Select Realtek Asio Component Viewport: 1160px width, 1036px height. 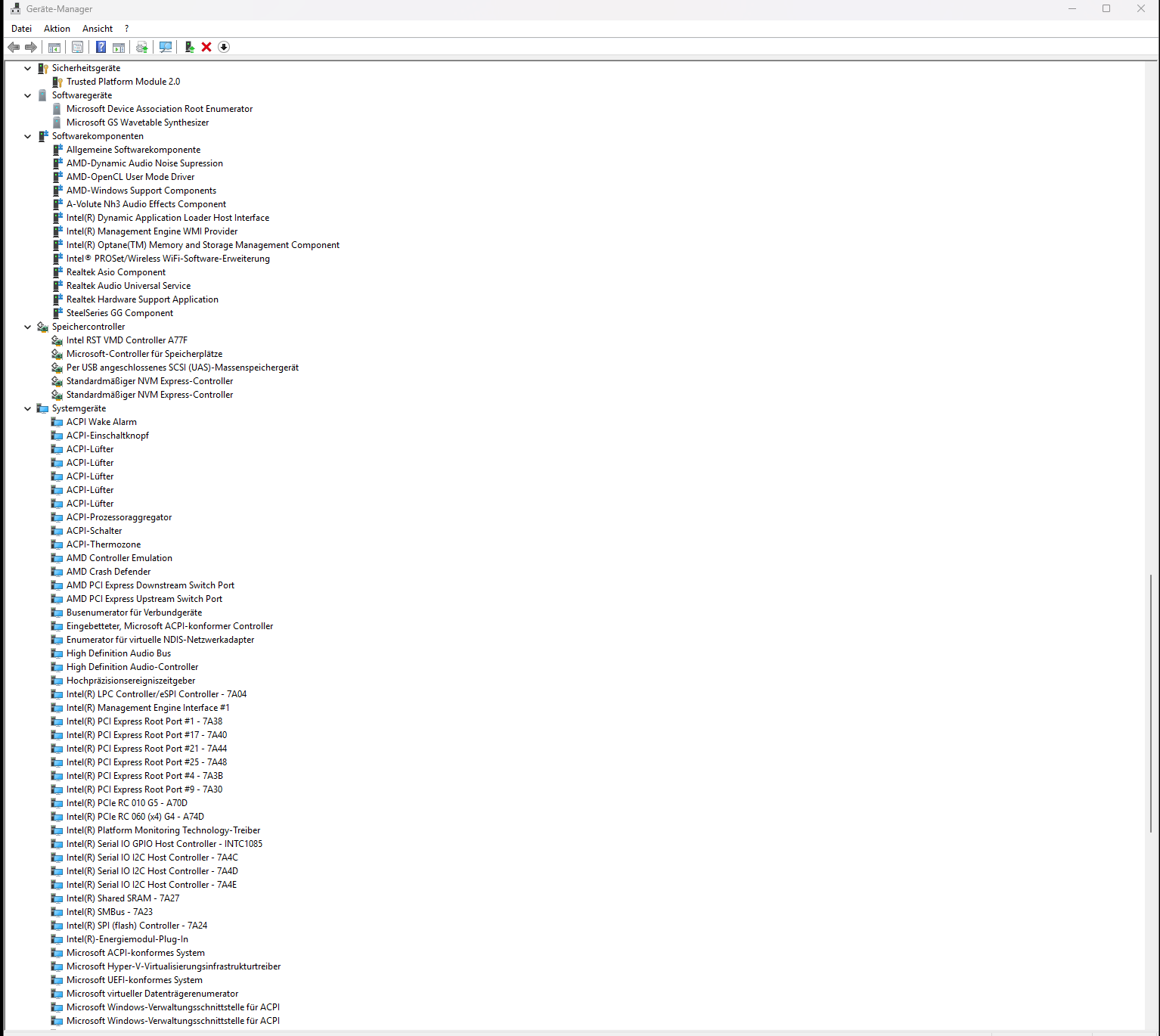[x=116, y=272]
